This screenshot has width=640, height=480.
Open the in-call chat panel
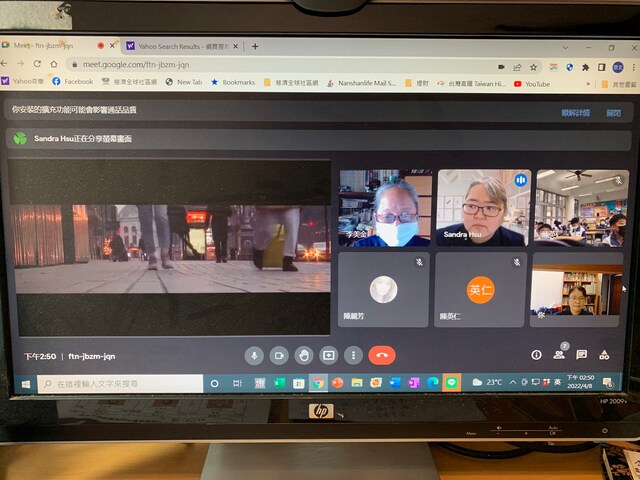(581, 354)
